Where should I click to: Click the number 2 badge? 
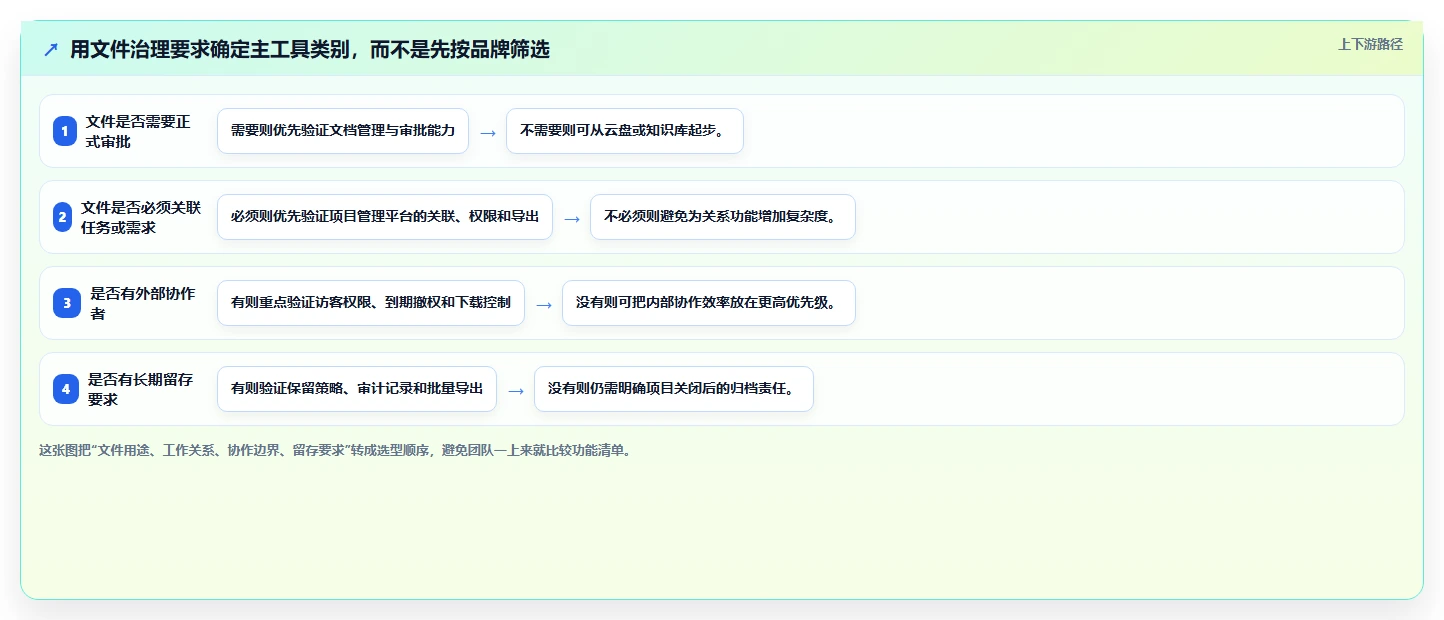(x=62, y=217)
